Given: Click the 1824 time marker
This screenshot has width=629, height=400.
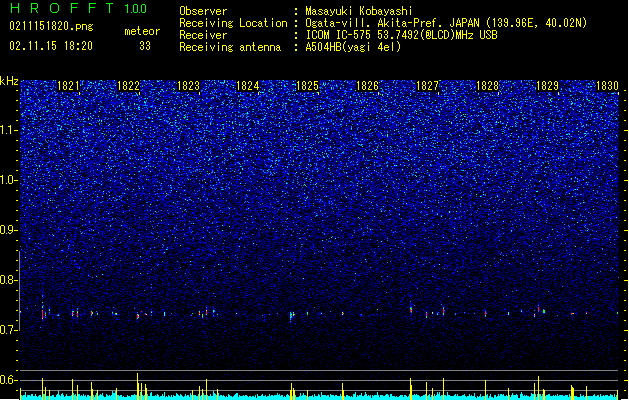Looking at the screenshot, I should tap(248, 86).
